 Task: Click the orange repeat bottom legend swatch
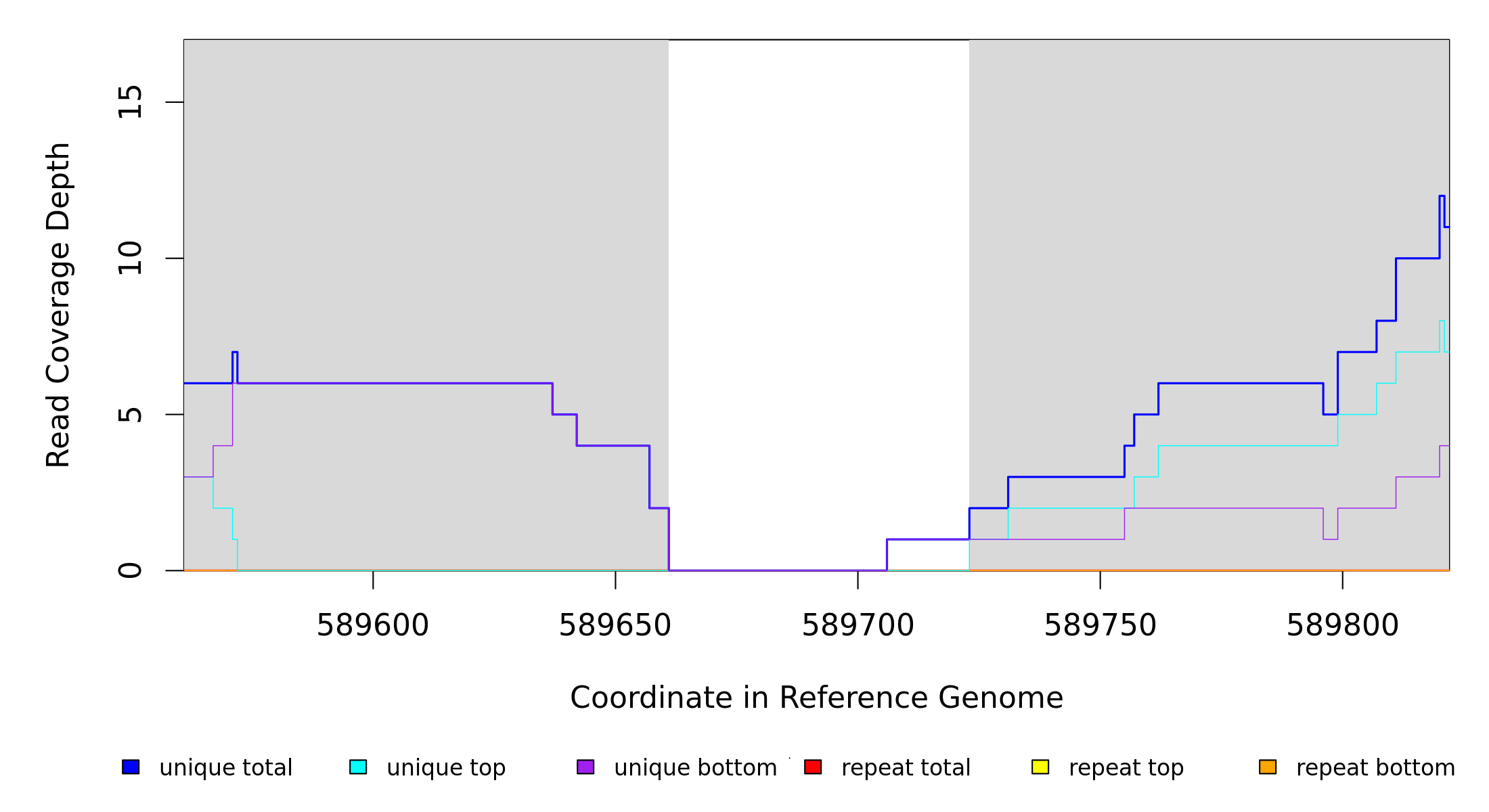[1268, 767]
